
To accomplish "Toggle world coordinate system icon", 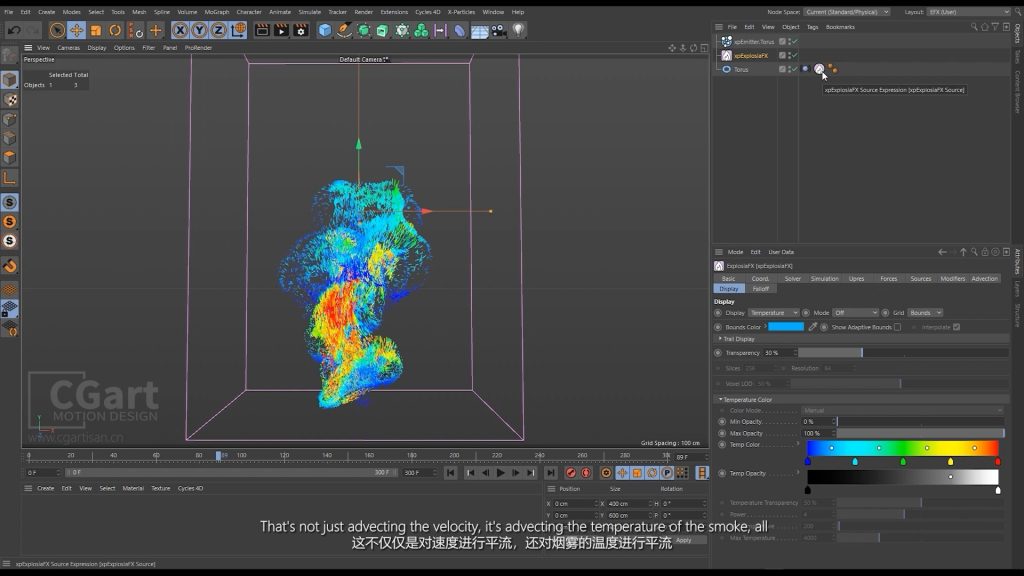I will tap(238, 30).
